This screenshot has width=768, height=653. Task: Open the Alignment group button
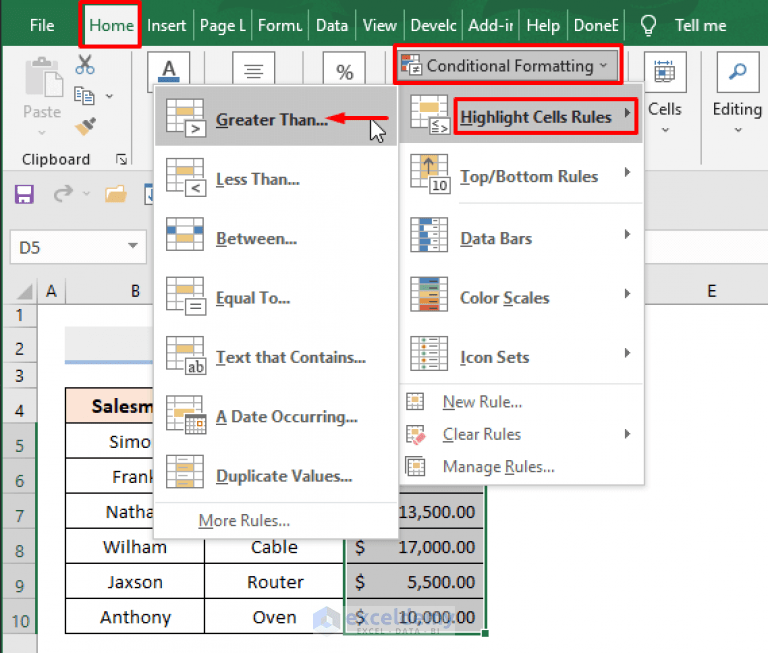[x=253, y=70]
